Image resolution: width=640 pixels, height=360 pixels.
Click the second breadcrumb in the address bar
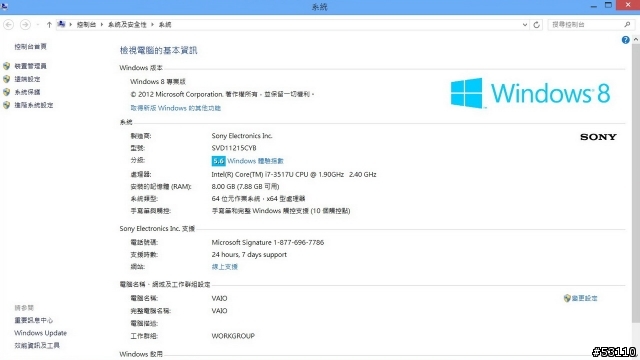tap(127, 25)
